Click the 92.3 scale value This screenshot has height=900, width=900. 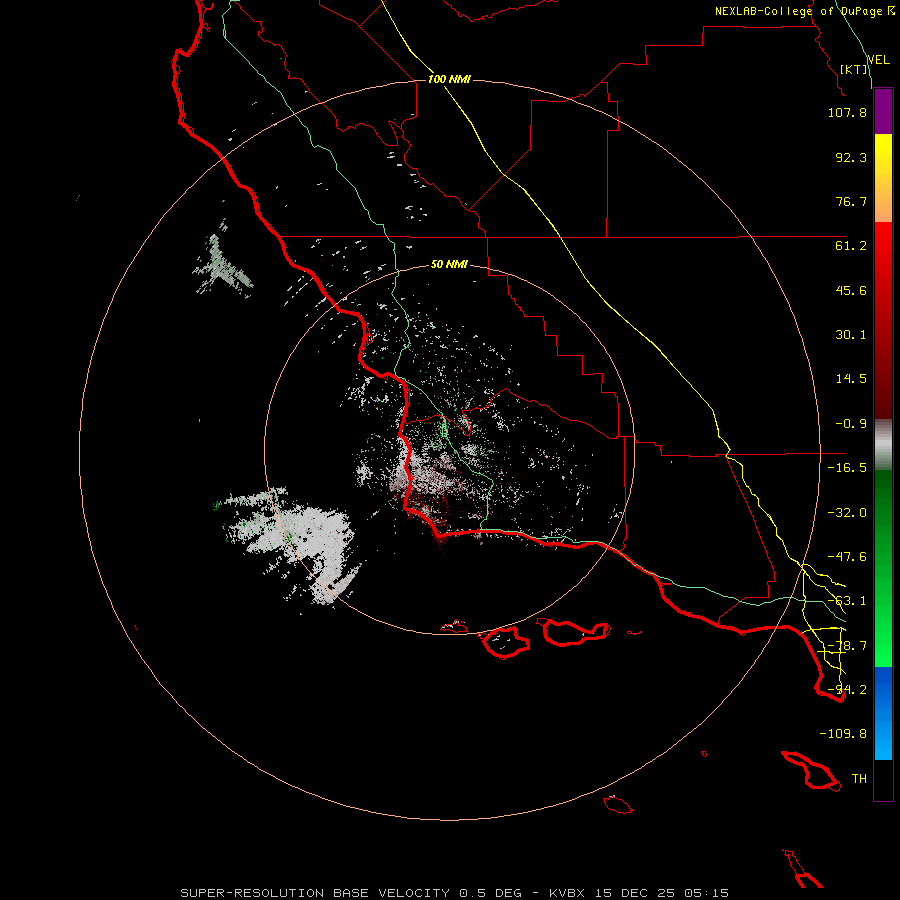tap(851, 157)
